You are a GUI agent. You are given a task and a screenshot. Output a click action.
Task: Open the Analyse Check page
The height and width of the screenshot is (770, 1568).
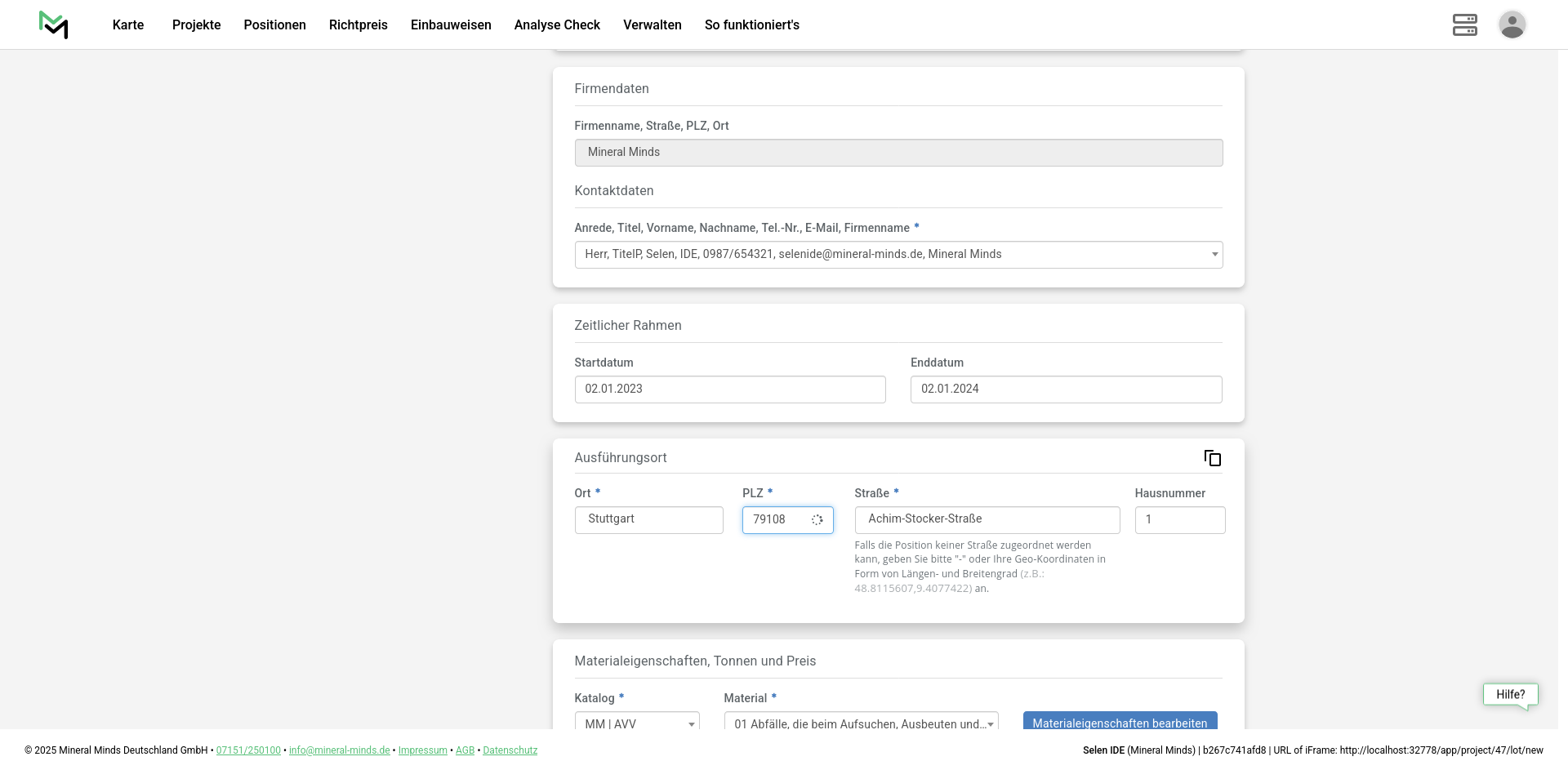[x=557, y=24]
